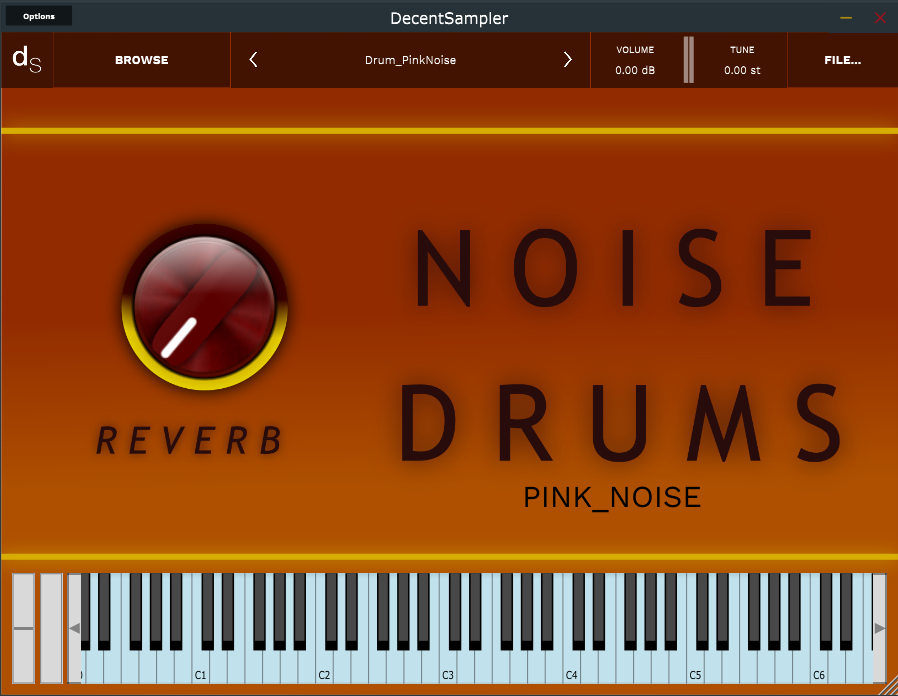
Task: Minimize the DecentSampler window
Action: click(x=846, y=18)
